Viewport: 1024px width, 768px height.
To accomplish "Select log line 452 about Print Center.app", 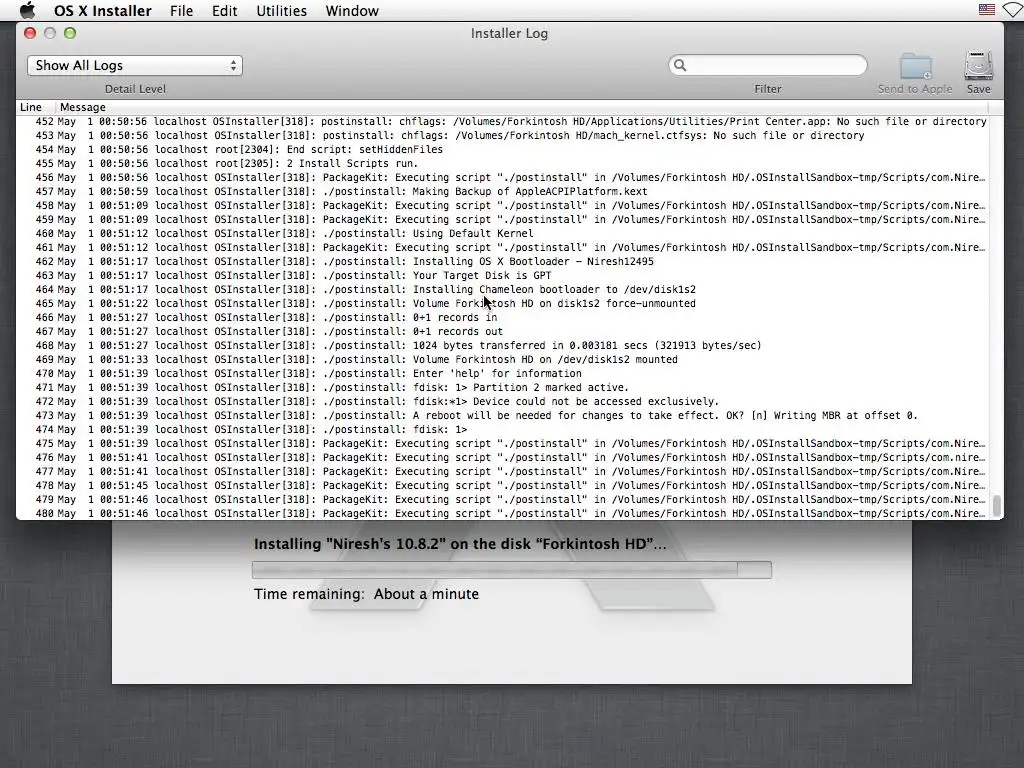I will (x=503, y=121).
